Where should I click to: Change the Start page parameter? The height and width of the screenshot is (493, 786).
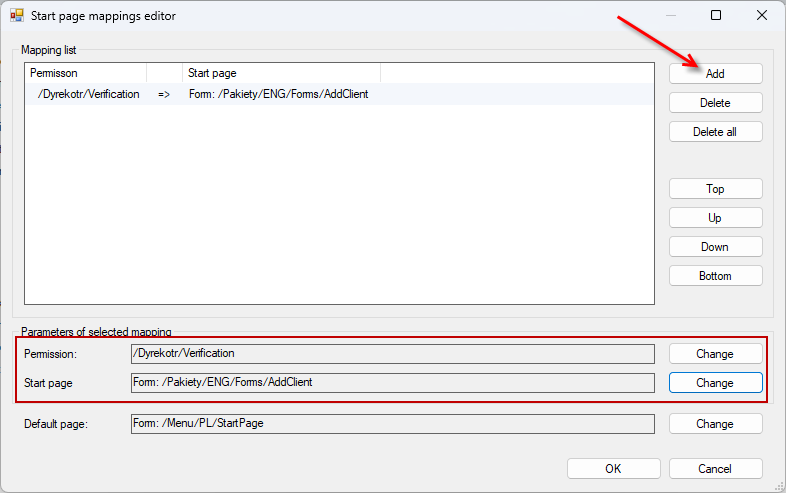point(715,383)
